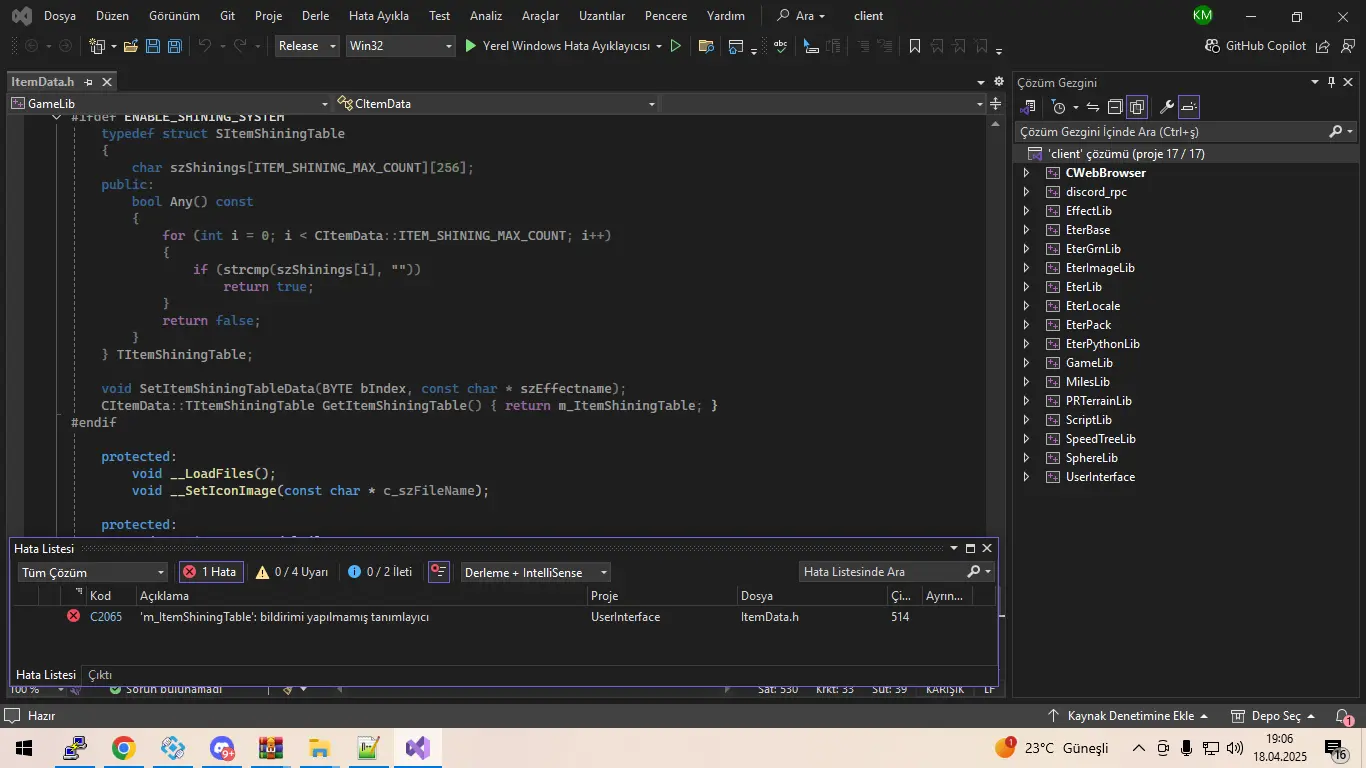Toggle the bookmark toolbar icon
The image size is (1366, 768).
[915, 46]
